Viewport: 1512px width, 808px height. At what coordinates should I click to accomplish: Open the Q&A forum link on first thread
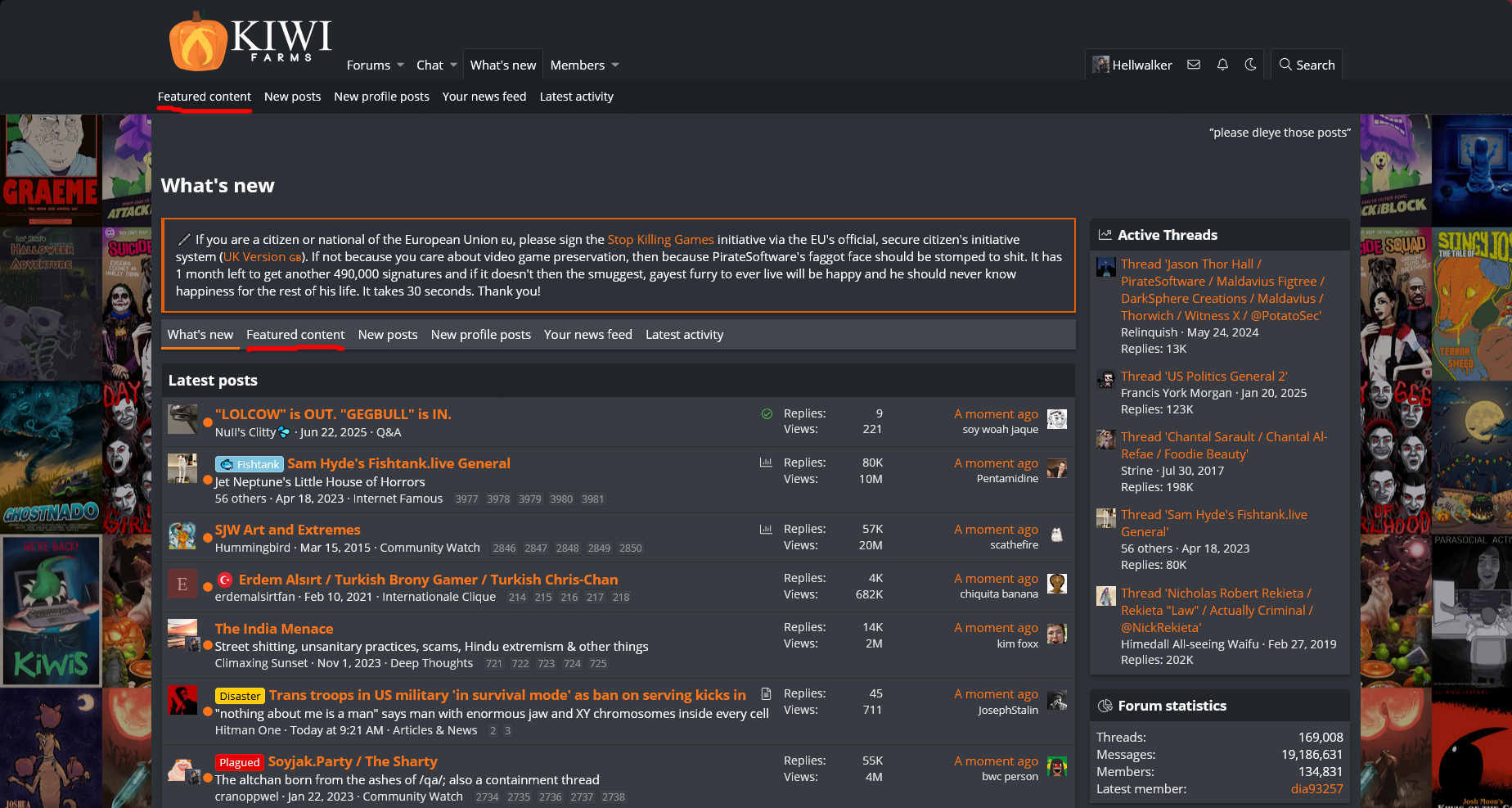click(389, 432)
